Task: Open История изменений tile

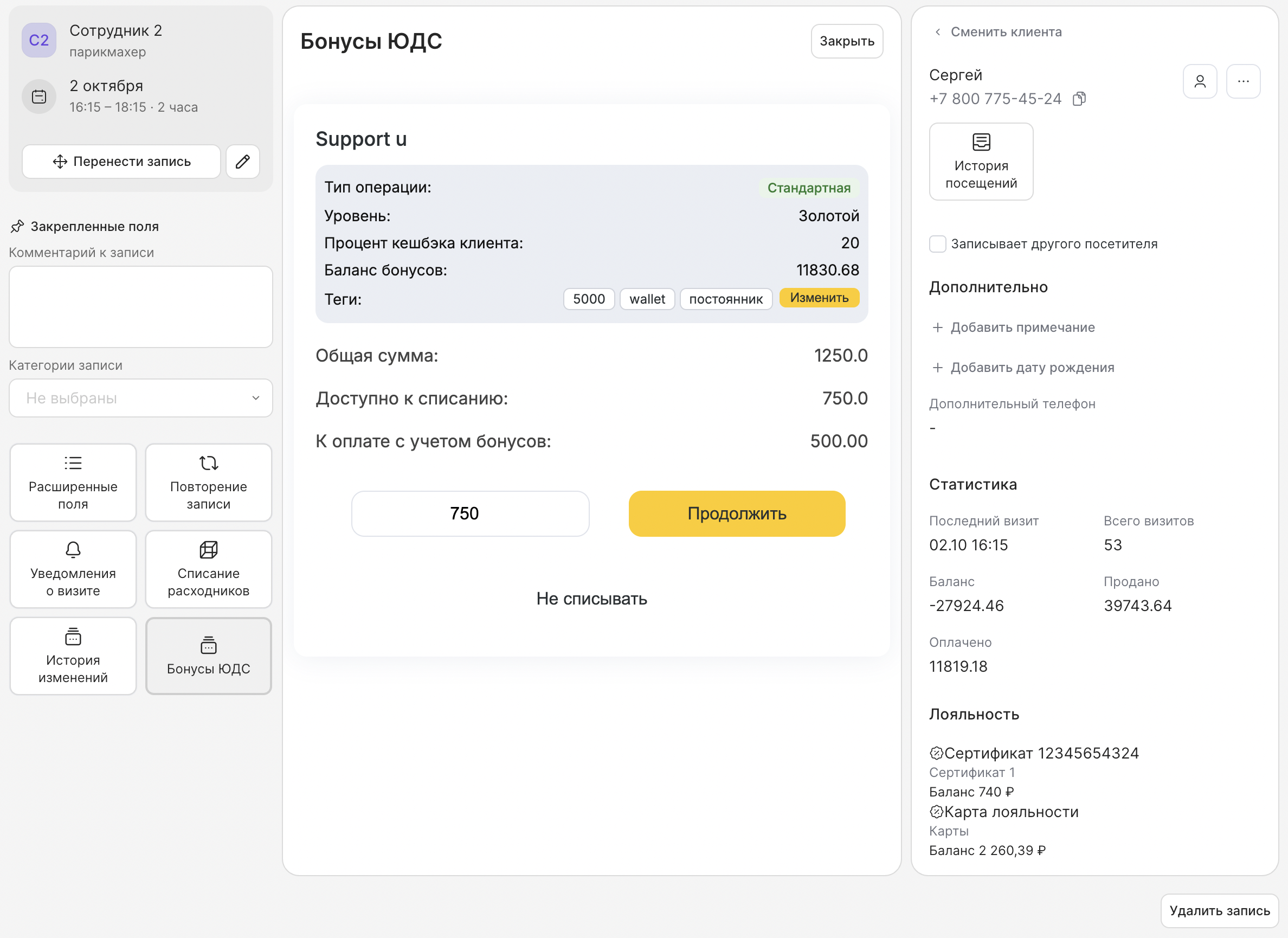Action: click(73, 656)
